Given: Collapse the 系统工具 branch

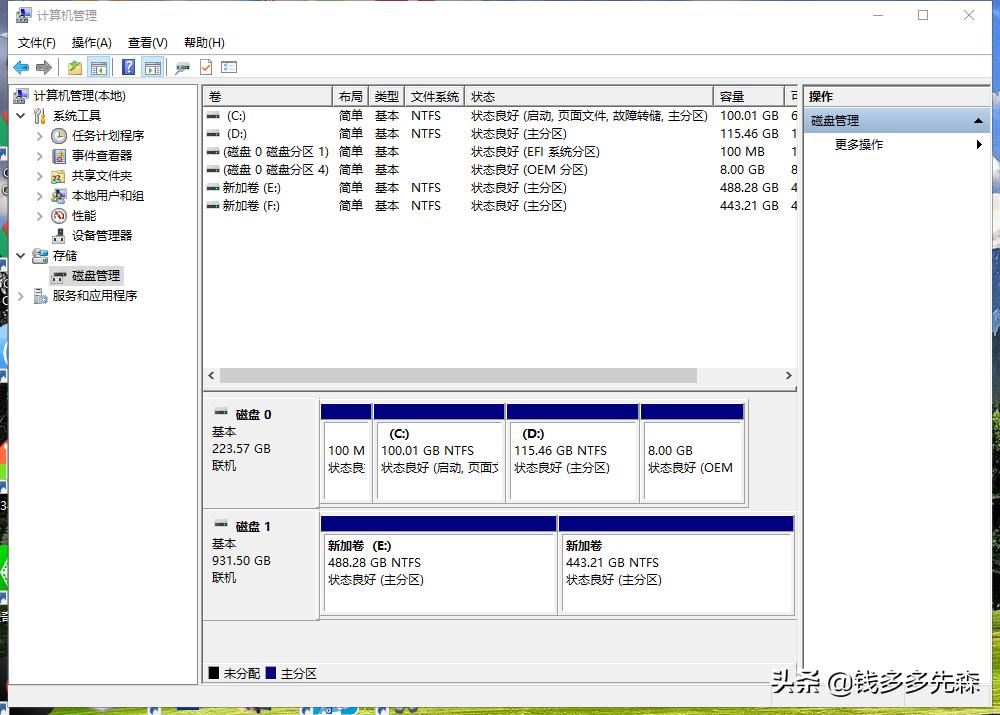Looking at the screenshot, I should 21,115.
